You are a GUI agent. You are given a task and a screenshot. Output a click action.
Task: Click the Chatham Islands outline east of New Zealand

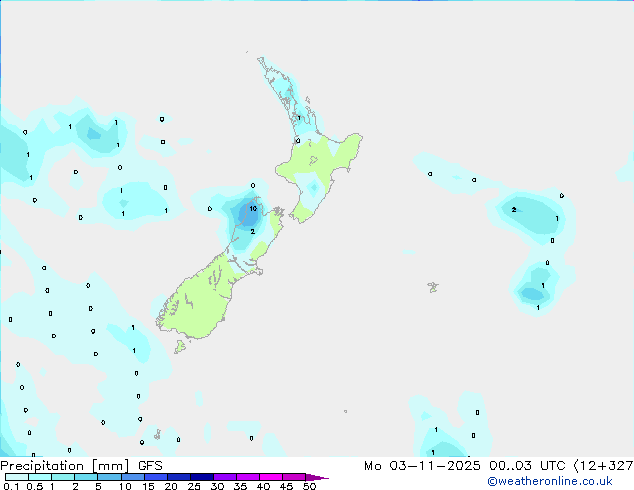[x=433, y=287]
